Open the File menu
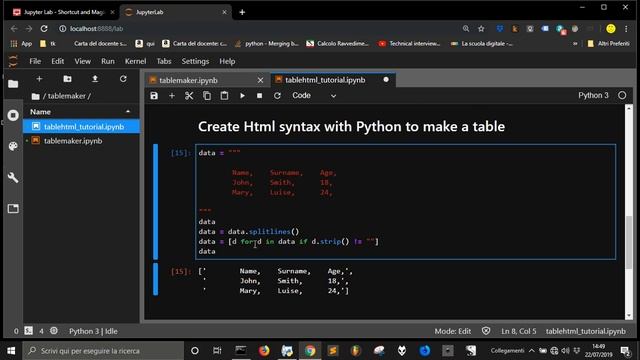Viewport: 640px width, 360px height. (35, 61)
